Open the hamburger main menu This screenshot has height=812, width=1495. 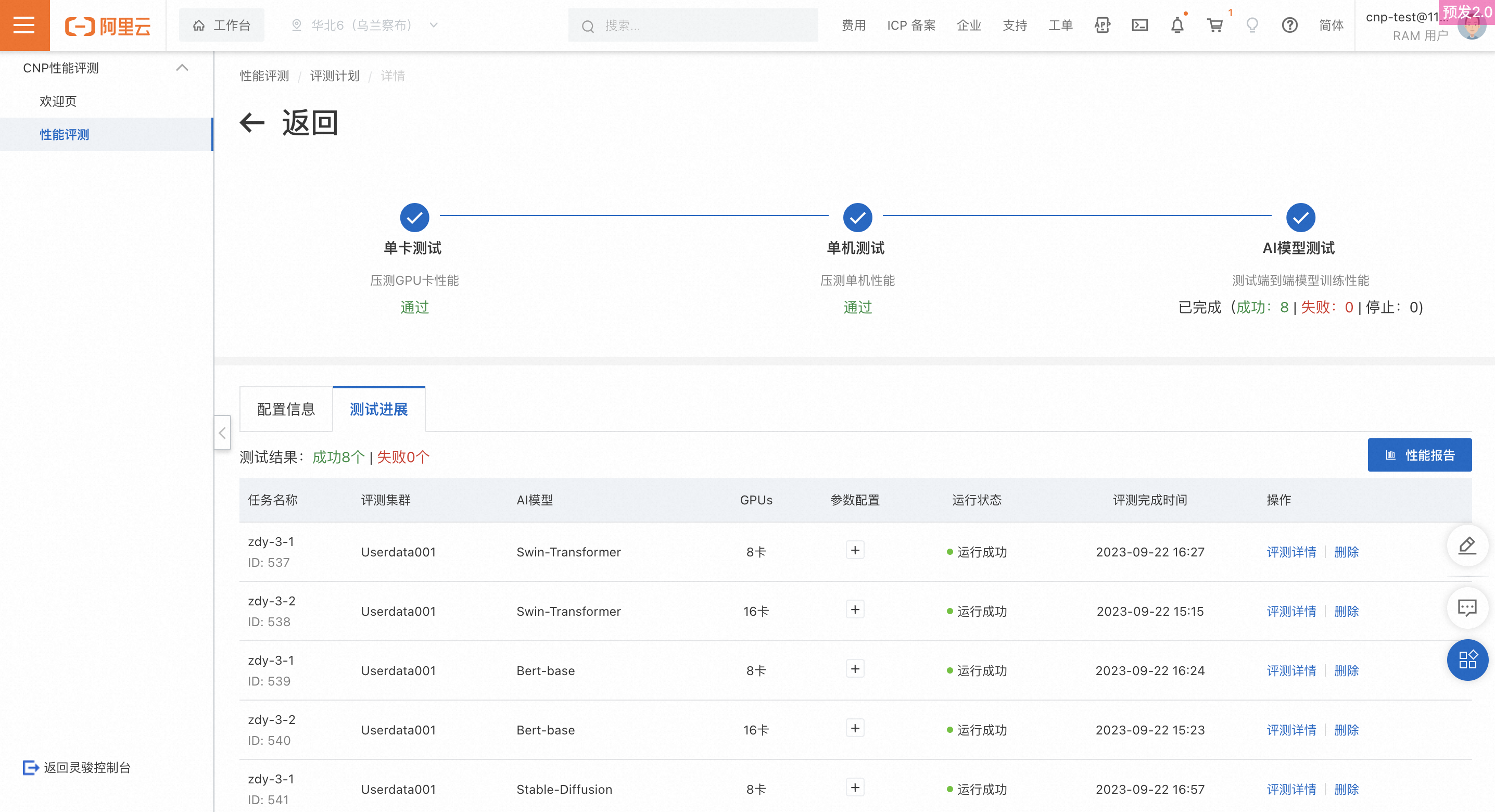pyautogui.click(x=24, y=25)
